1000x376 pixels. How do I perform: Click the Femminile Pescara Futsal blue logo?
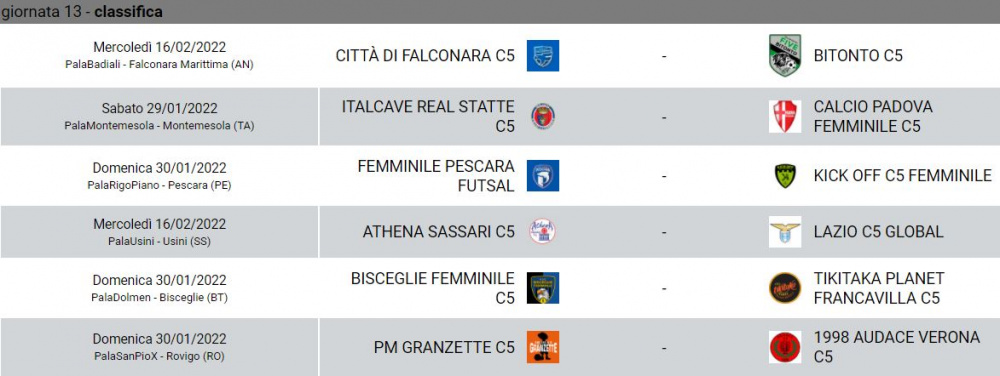pyautogui.click(x=543, y=175)
